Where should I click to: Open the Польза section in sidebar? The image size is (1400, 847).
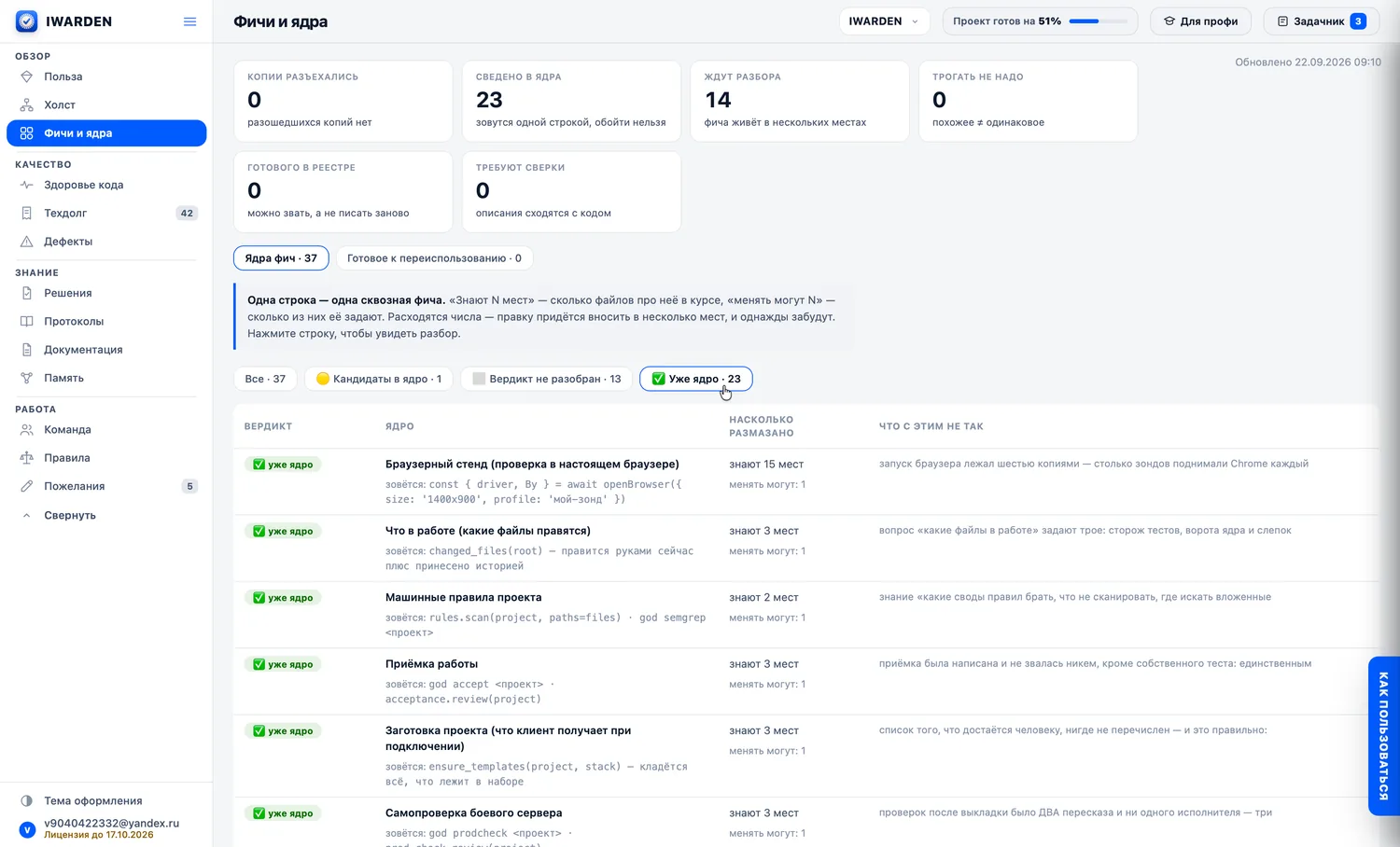tap(106, 76)
